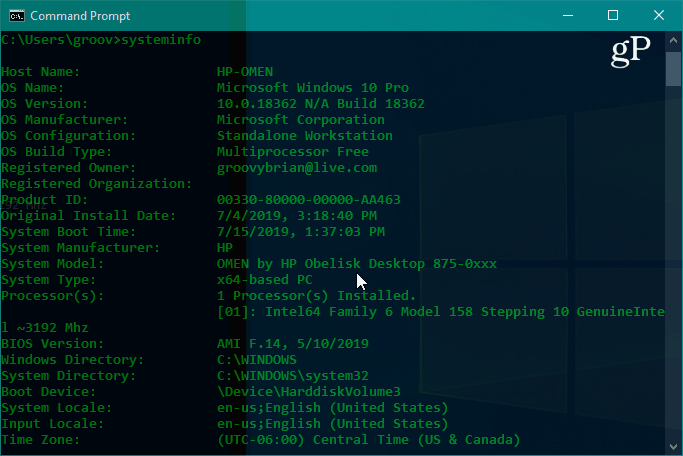The image size is (683, 456).
Task: Click Microsoft Windows 10 Pro text
Action: (x=313, y=88)
